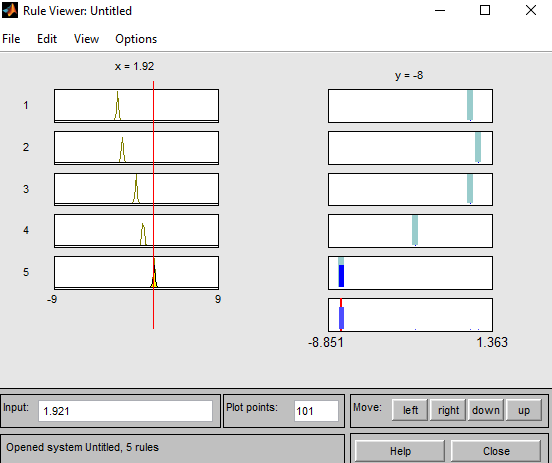Click the MATLAB icon in title bar
This screenshot has width=552, height=463.
point(10,10)
